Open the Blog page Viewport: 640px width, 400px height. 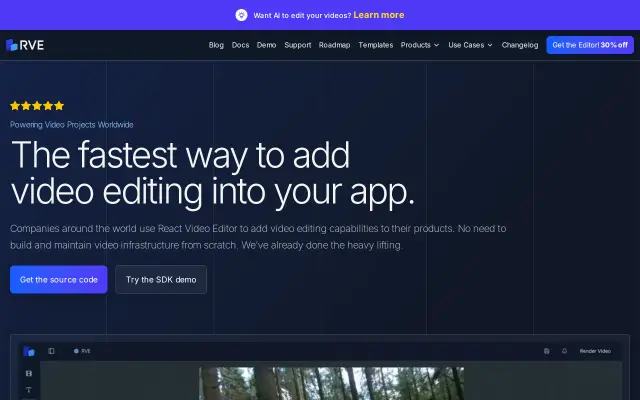216,45
